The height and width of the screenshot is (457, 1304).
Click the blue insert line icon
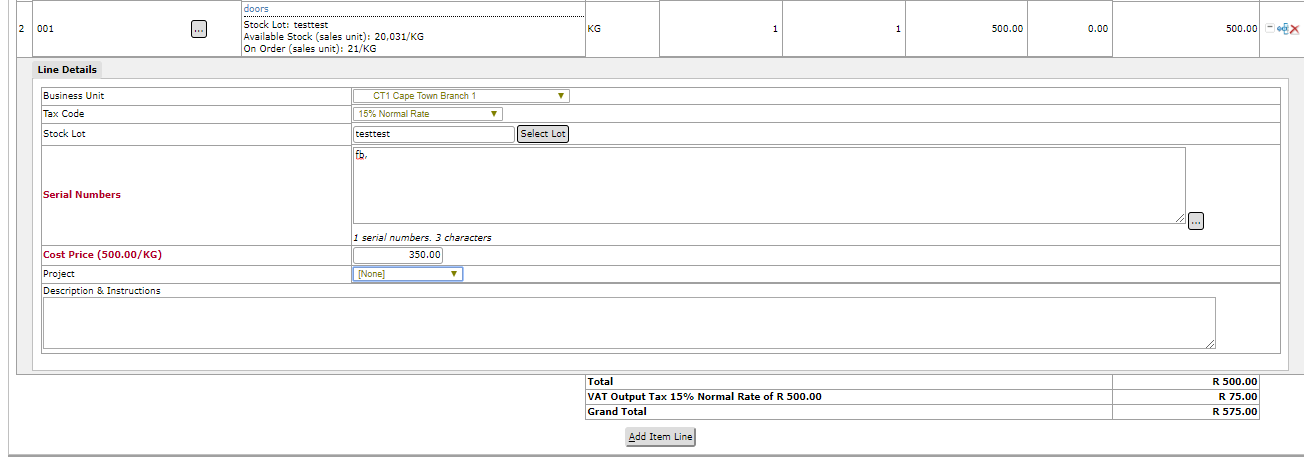tap(1283, 29)
